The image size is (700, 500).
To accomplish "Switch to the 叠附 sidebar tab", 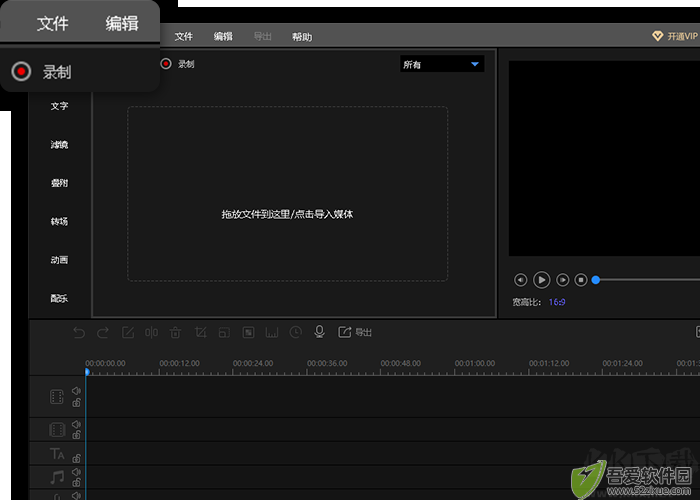I will point(59,183).
